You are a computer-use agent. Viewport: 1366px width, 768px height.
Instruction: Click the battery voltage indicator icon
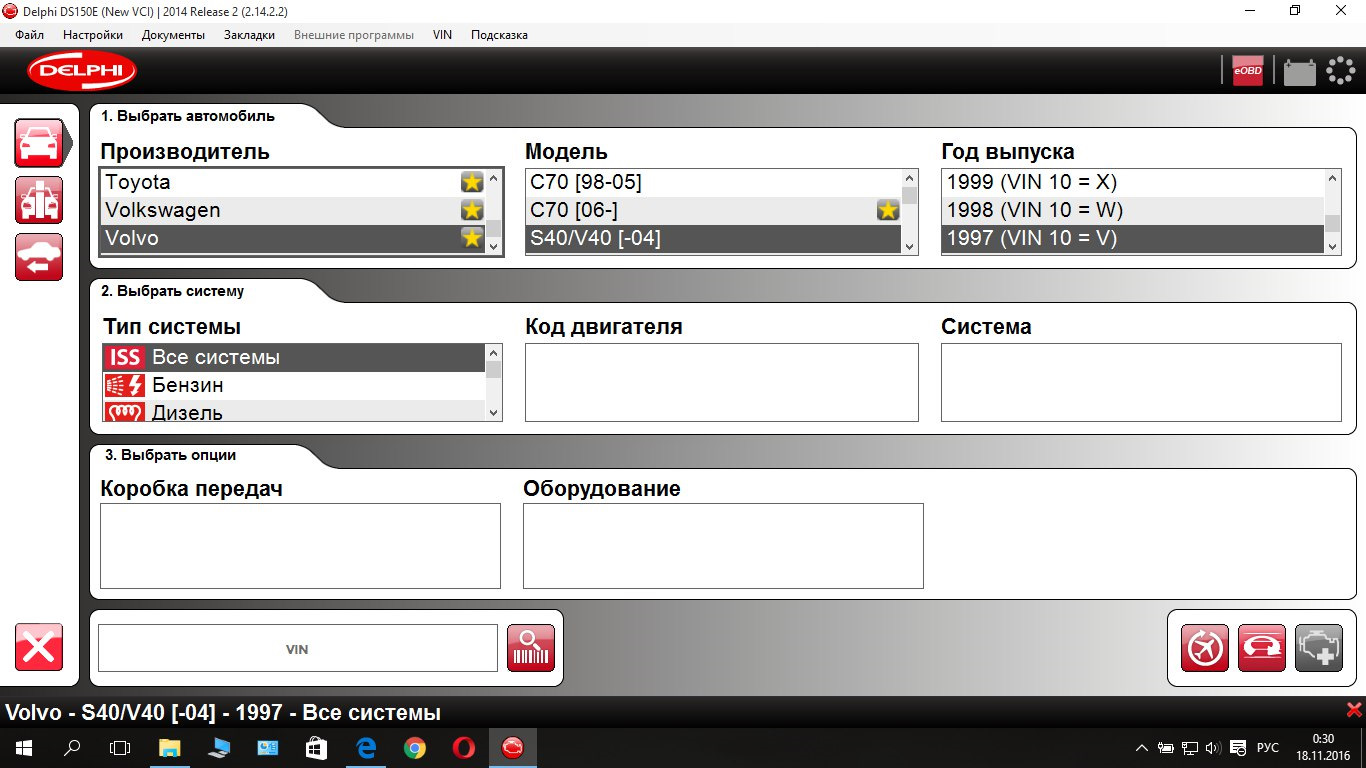(x=1299, y=72)
